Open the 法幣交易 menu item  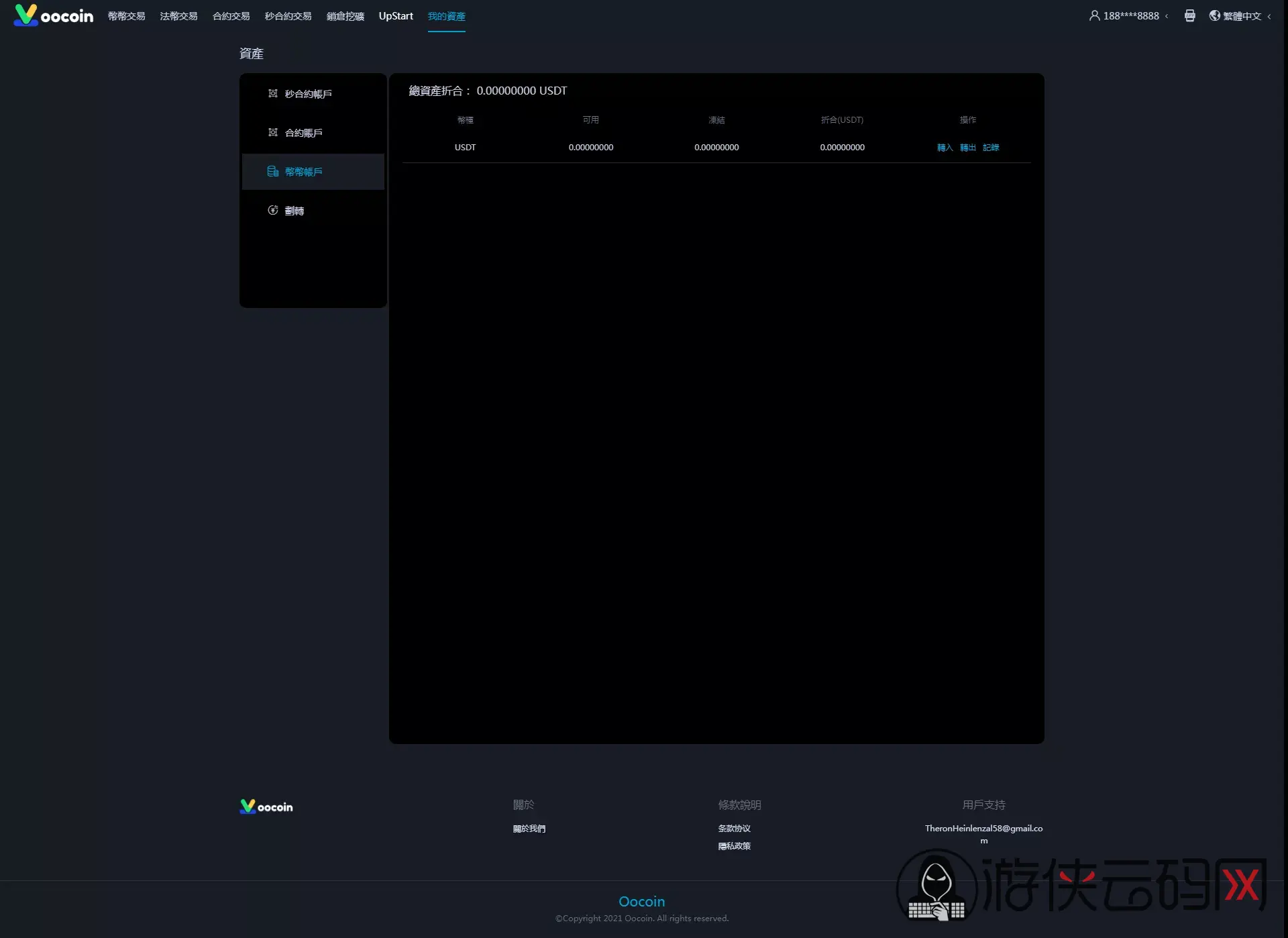[x=178, y=16]
